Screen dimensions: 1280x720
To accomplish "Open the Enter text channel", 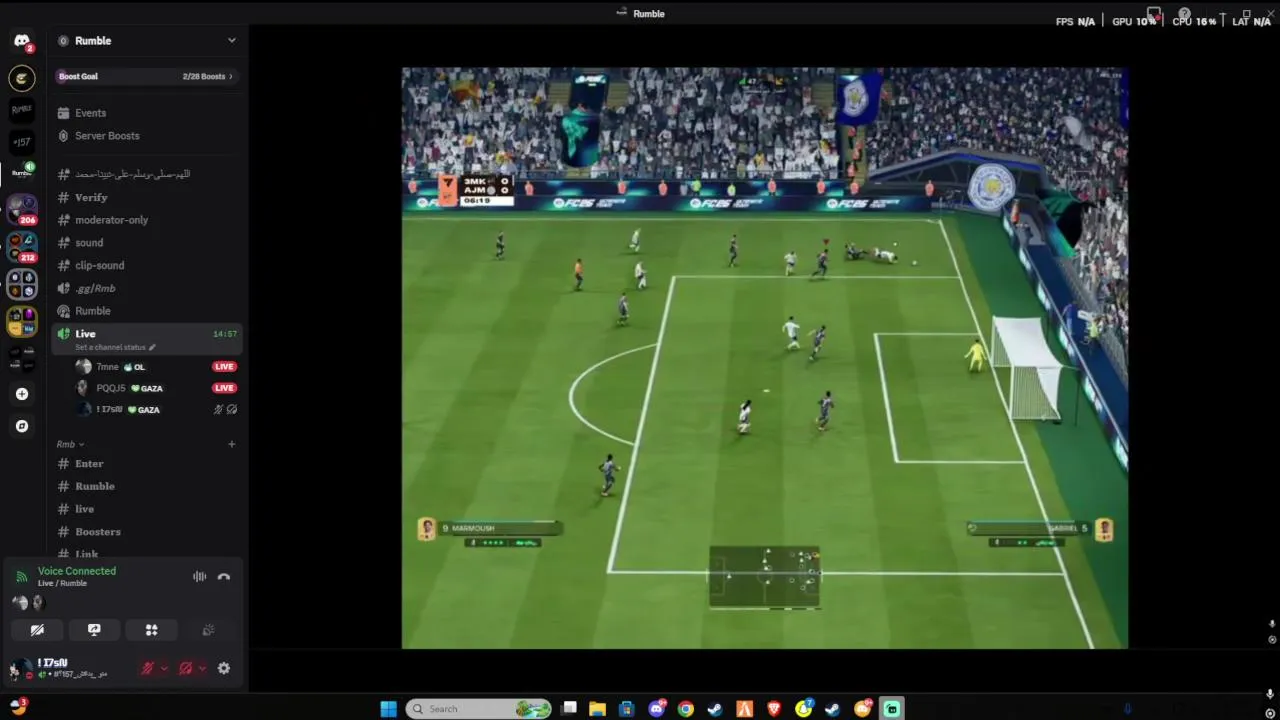I will [x=147, y=464].
